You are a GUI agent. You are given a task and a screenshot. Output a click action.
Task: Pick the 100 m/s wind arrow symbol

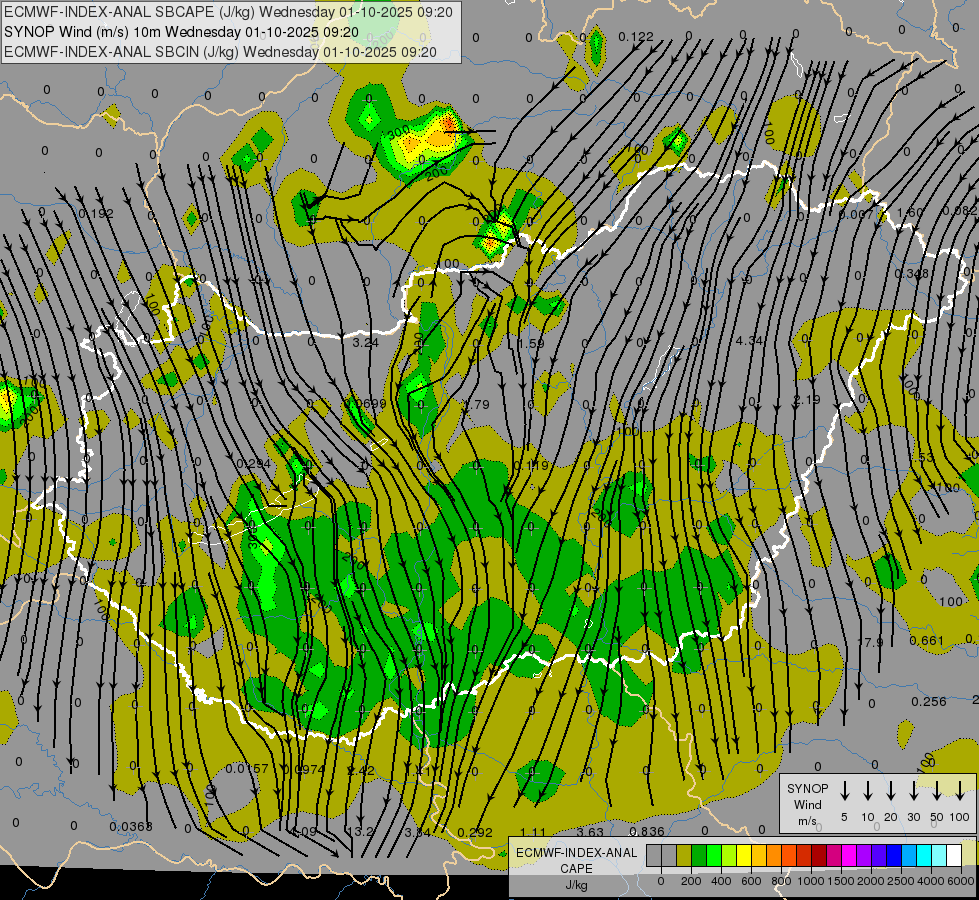pyautogui.click(x=961, y=790)
